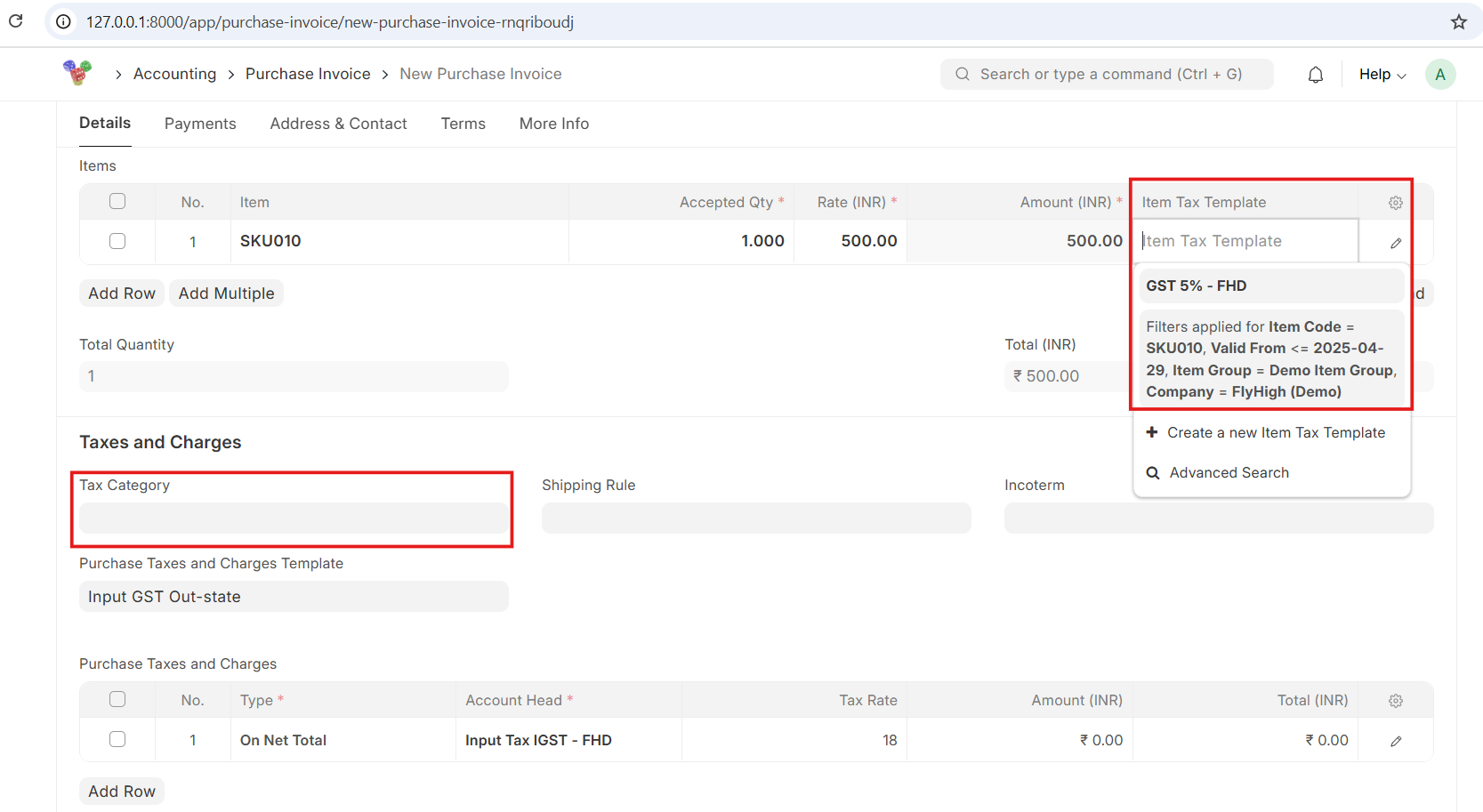Click the Total Quantity field
Viewport: 1483px width, 812px height.
[294, 376]
